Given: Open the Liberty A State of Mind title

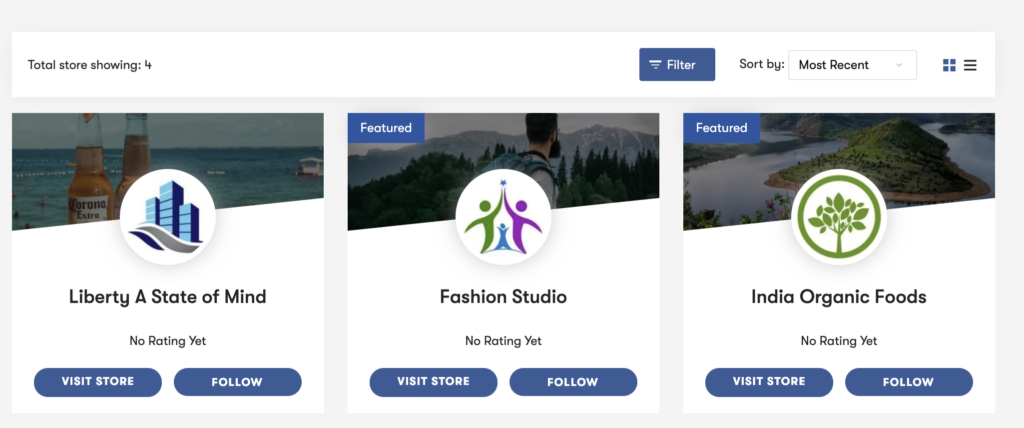Looking at the screenshot, I should pyautogui.click(x=168, y=297).
